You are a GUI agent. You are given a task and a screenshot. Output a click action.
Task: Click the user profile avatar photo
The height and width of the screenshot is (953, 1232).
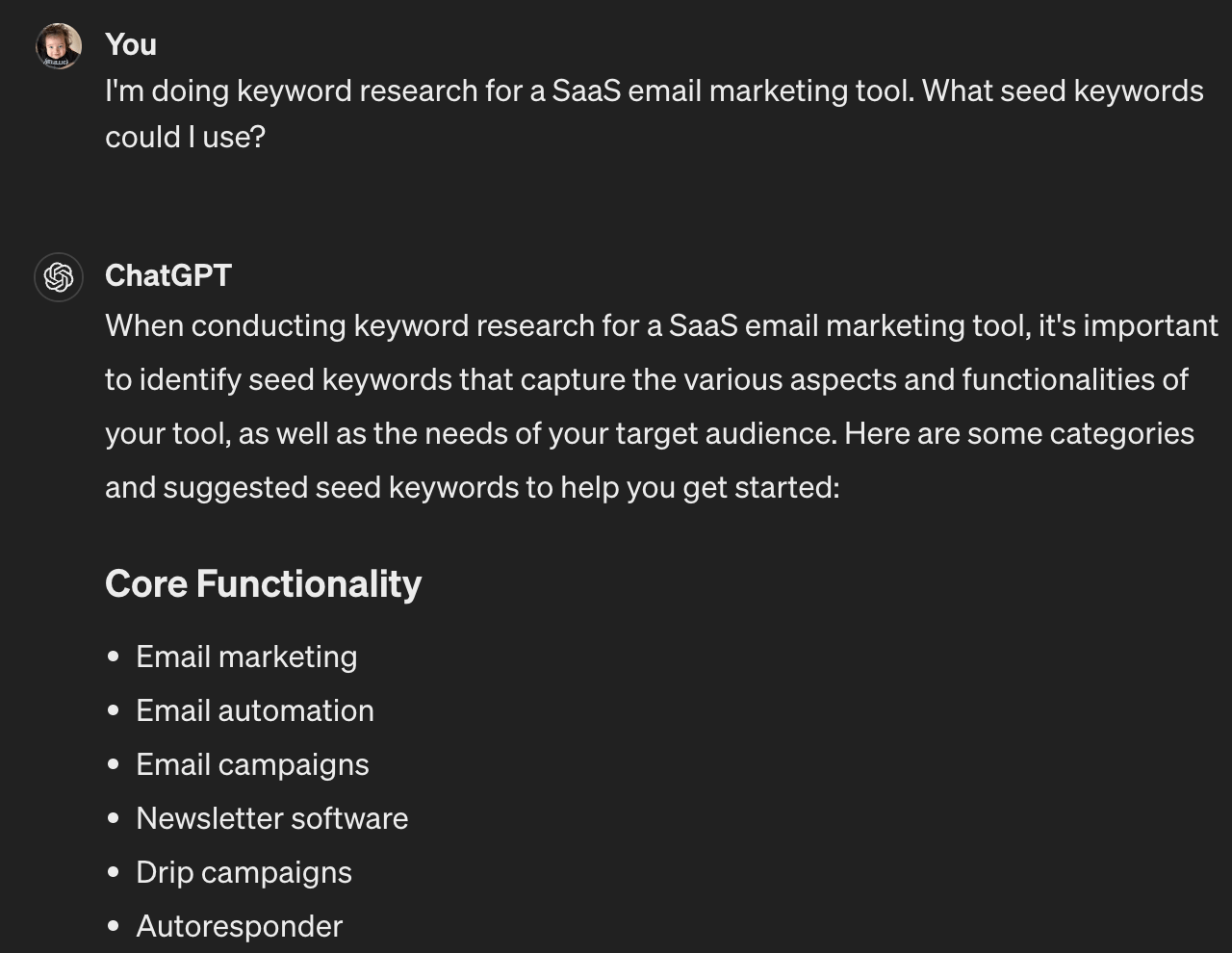[59, 46]
